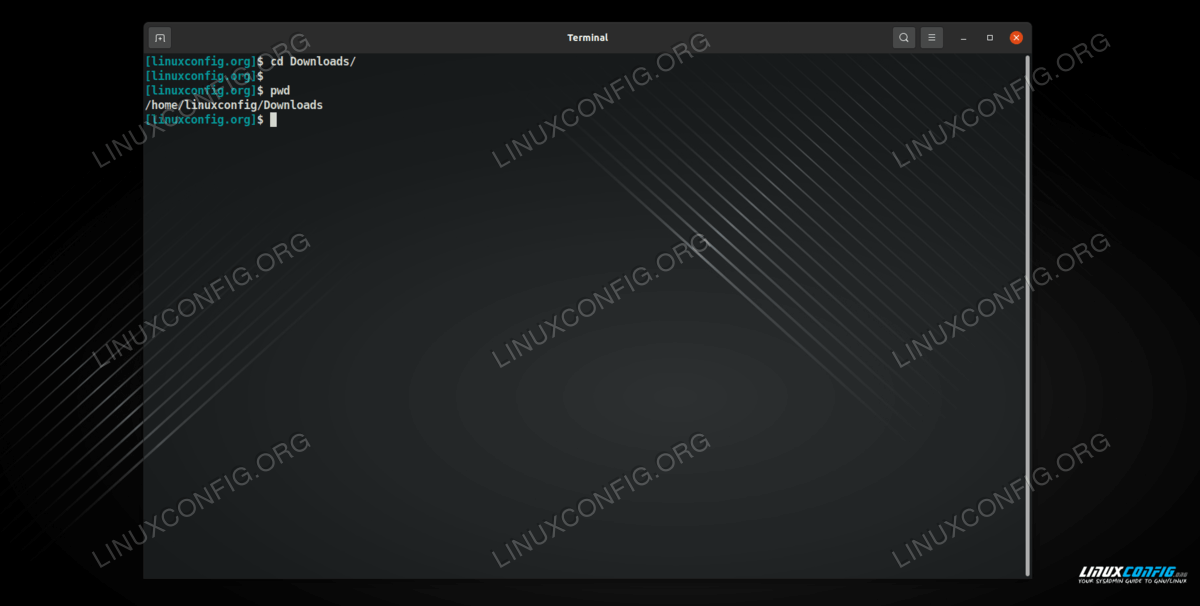Click the first [linuxconfig.org] prompt
Viewport: 1200px width, 606px height.
click(200, 62)
